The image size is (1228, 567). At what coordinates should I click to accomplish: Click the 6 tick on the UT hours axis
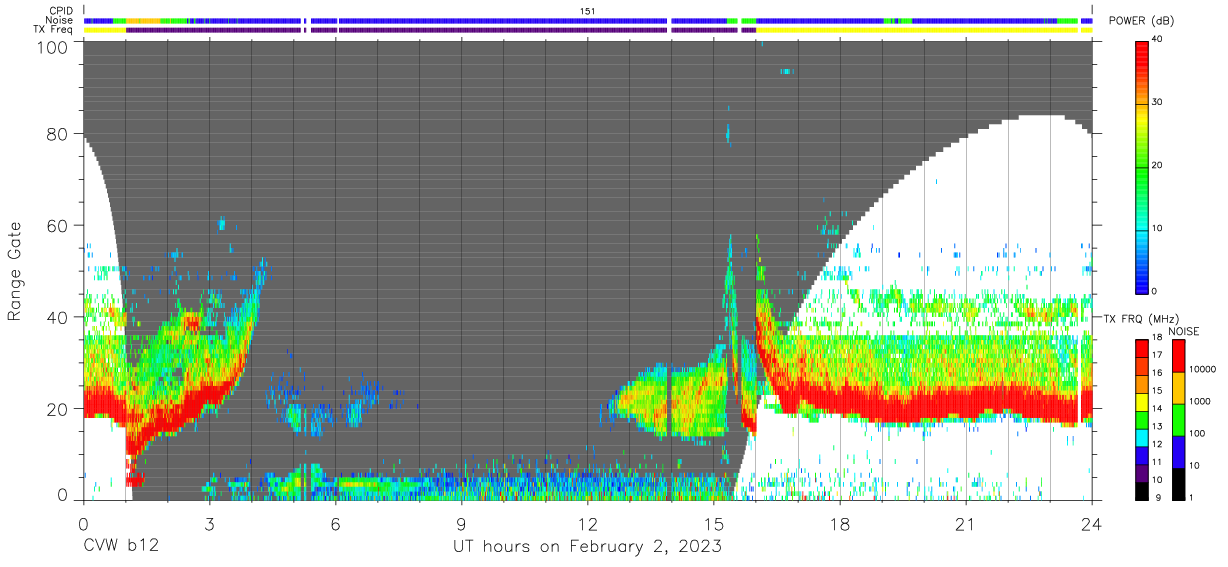(x=336, y=524)
